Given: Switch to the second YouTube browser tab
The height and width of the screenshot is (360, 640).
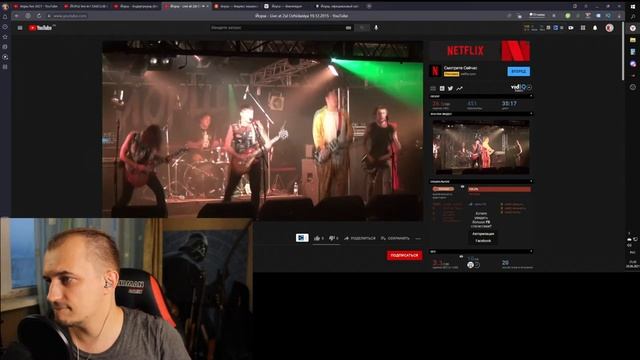Looking at the screenshot, I should click(x=87, y=6).
